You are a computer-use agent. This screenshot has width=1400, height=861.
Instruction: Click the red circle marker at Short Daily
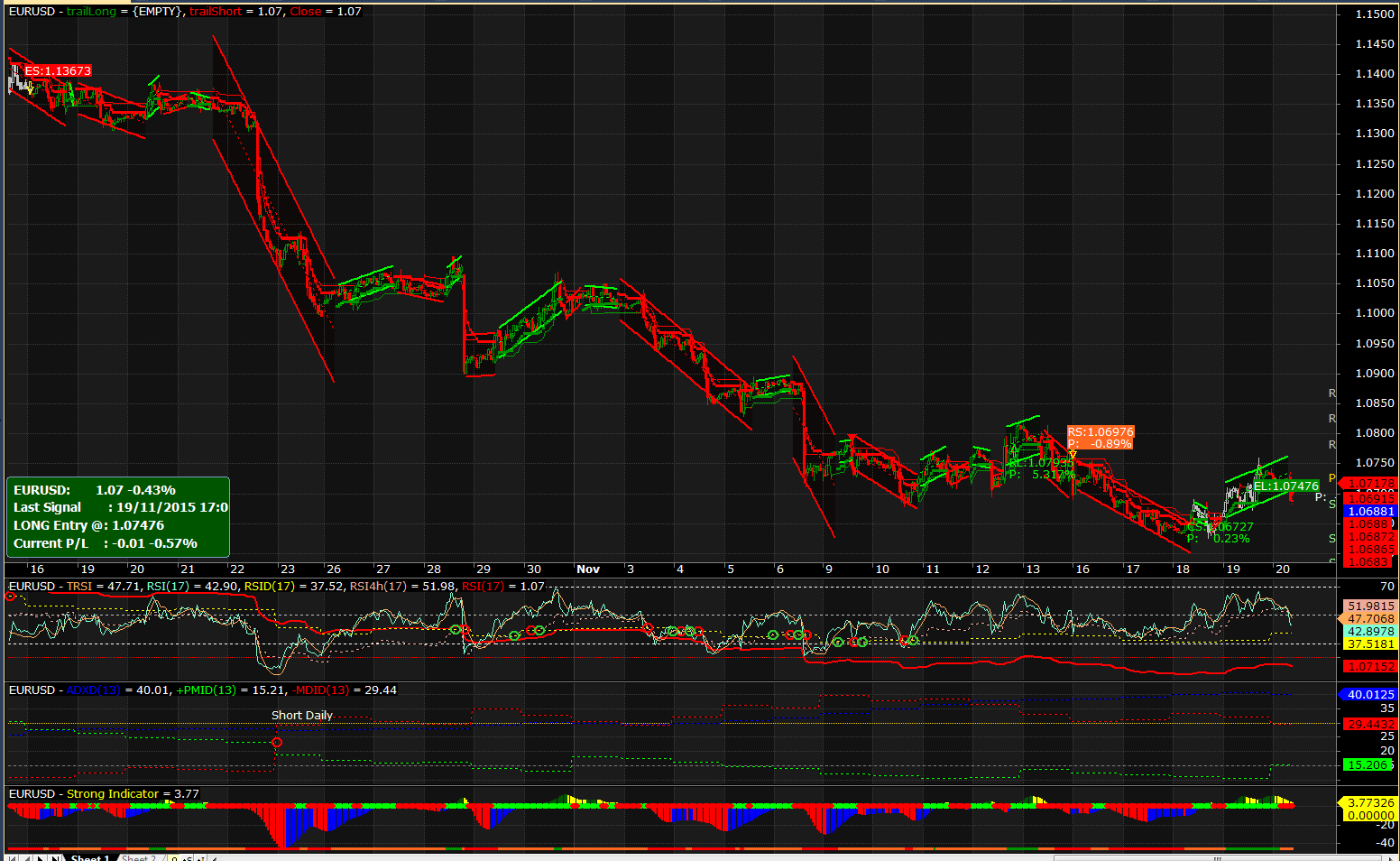click(277, 743)
